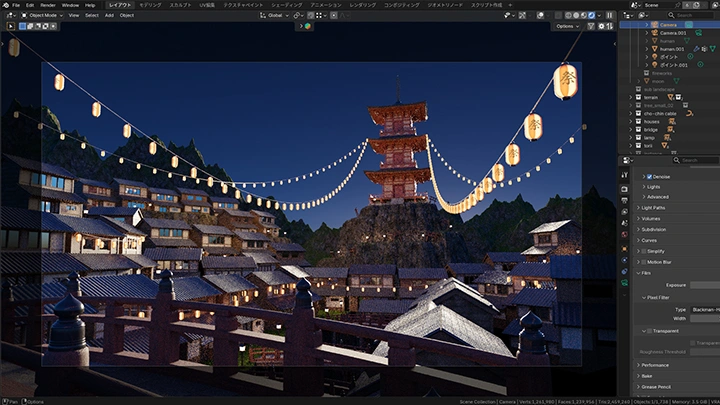720x405 pixels.
Task: Open the viewport editor type selector
Action: (10, 15)
